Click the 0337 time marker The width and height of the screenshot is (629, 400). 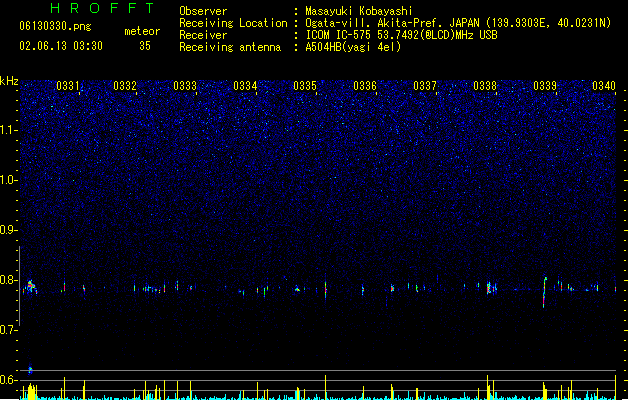[x=425, y=85]
